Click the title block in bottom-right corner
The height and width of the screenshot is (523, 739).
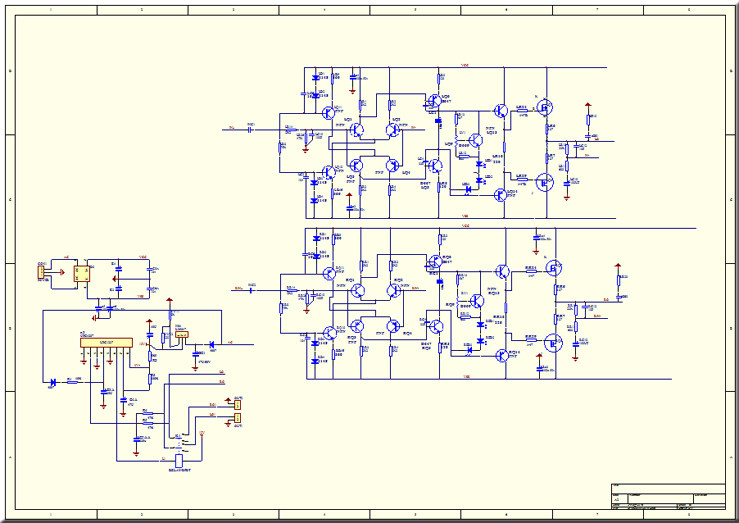point(668,496)
